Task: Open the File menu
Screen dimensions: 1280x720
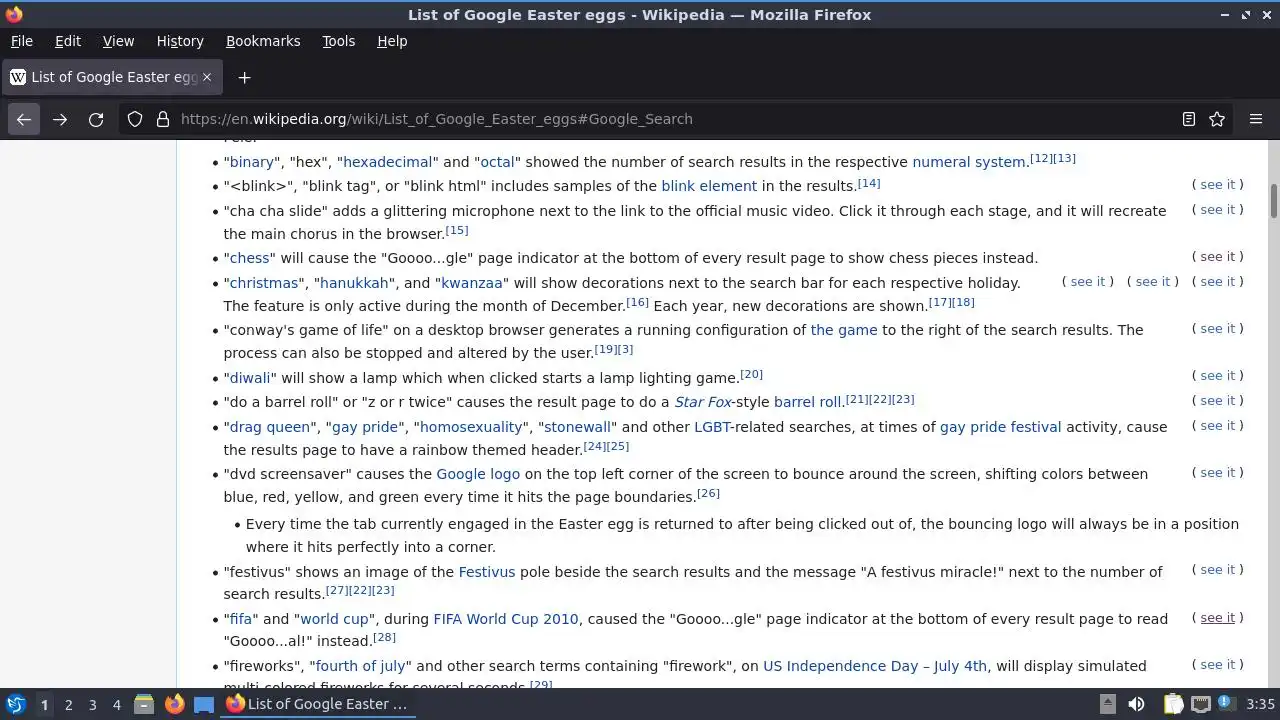Action: [21, 41]
